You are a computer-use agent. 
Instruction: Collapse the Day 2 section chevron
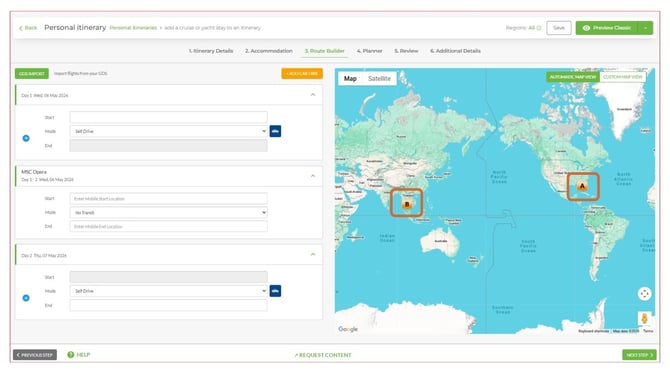313,255
